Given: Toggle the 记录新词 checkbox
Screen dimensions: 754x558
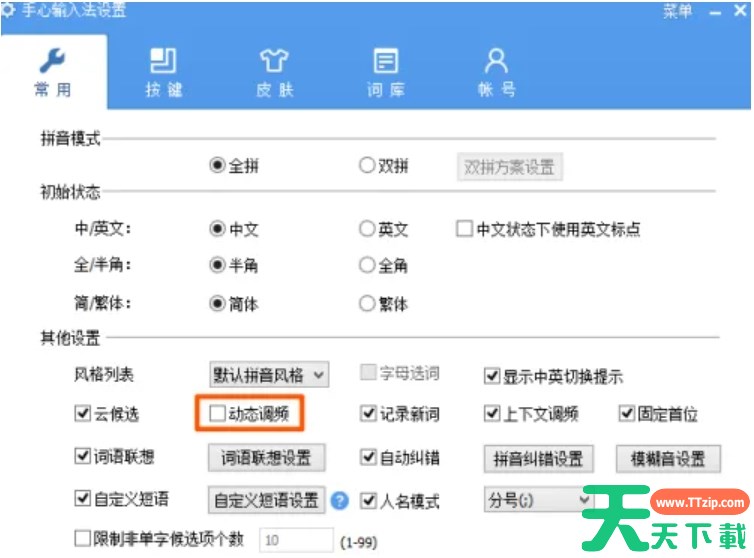Looking at the screenshot, I should click(x=368, y=413).
